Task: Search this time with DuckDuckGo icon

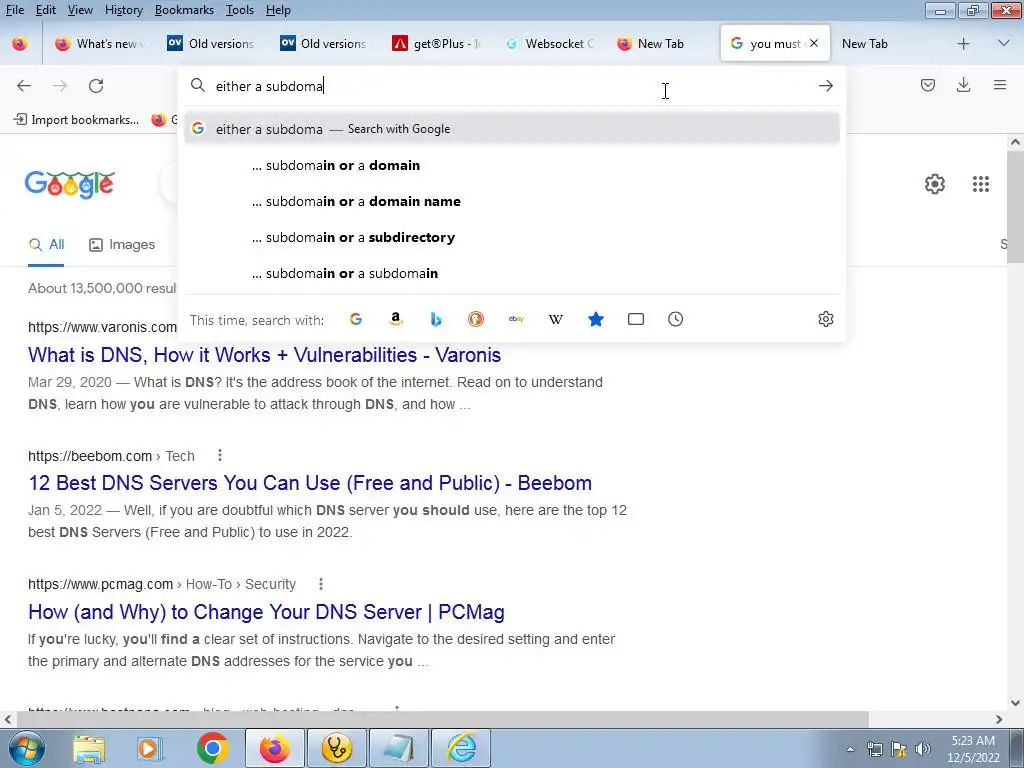Action: click(475, 319)
